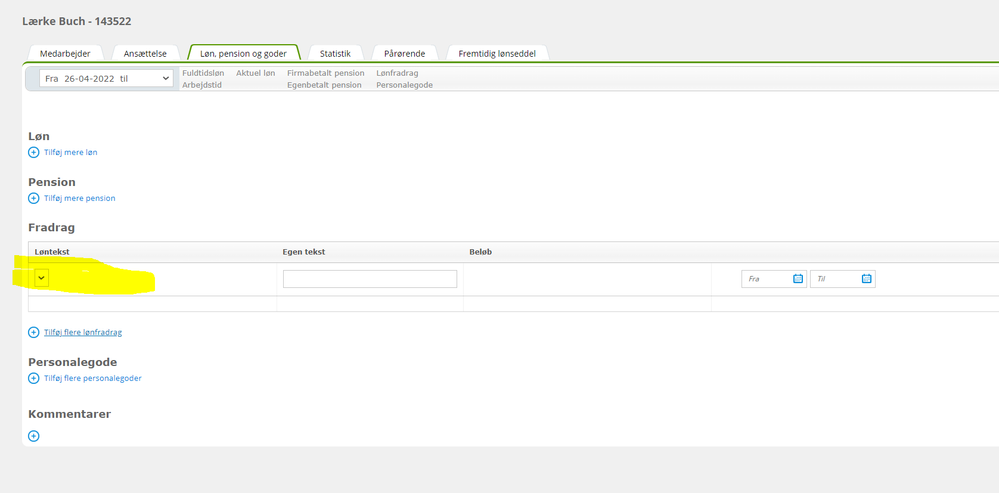999x493 pixels.
Task: Click the Tilføj mere løn link
Action: point(71,152)
